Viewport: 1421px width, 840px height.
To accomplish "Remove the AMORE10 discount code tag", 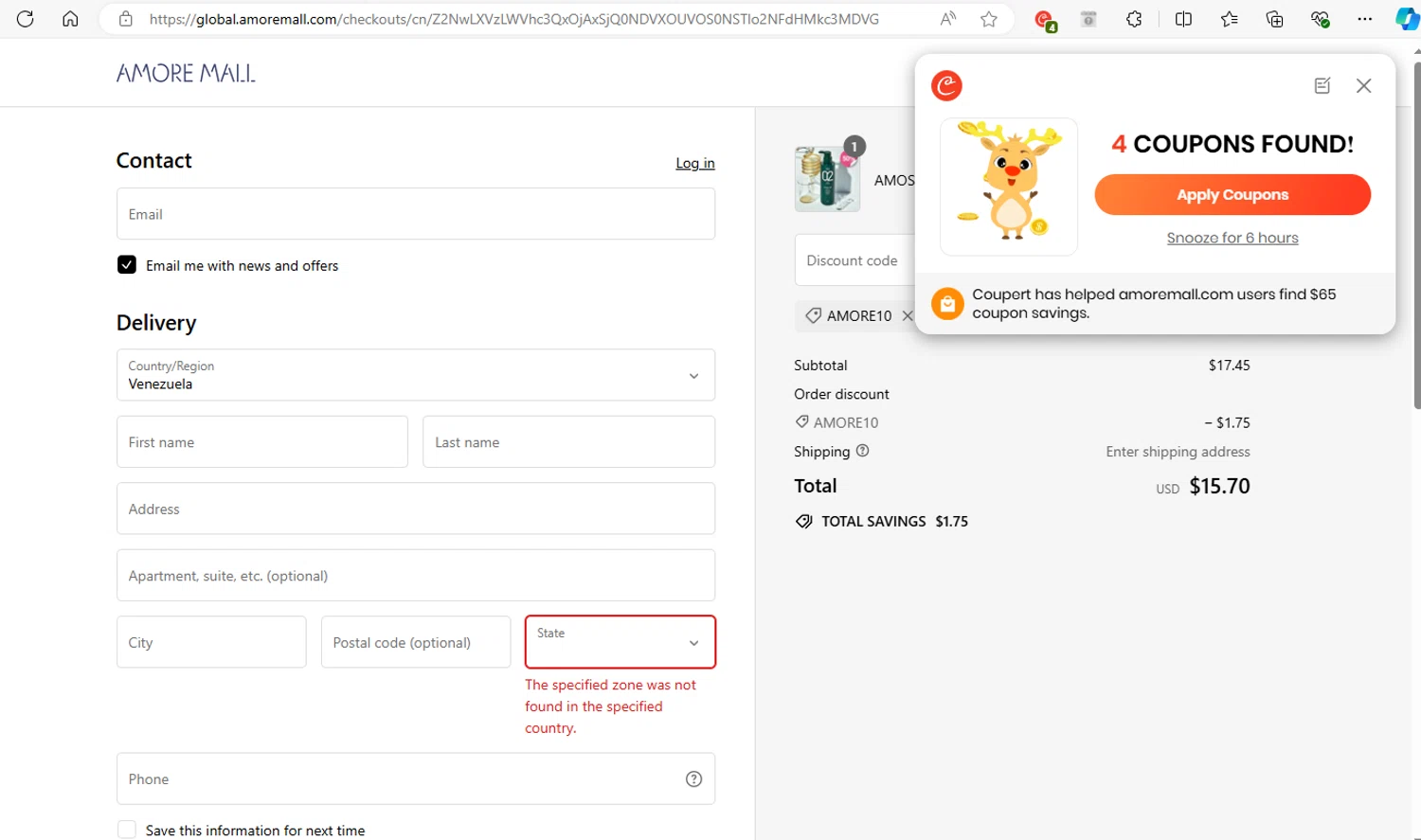I will click(x=908, y=315).
